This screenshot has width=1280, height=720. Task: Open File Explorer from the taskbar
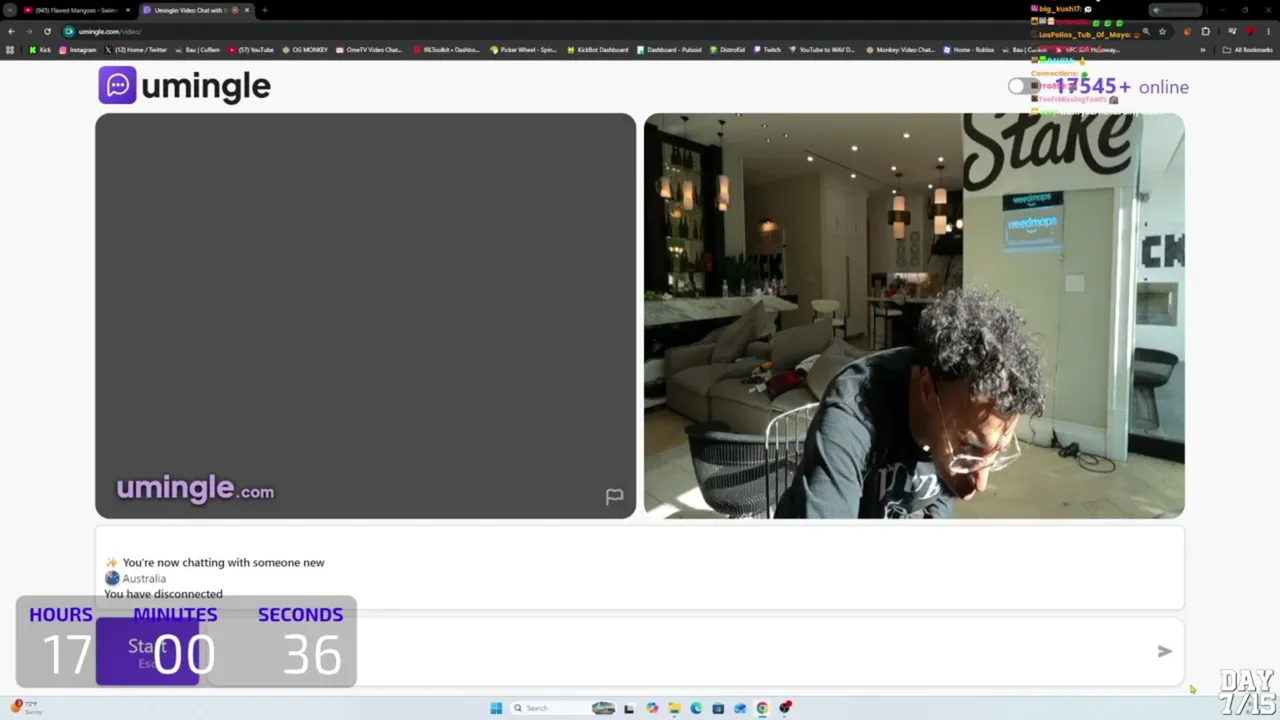point(674,708)
